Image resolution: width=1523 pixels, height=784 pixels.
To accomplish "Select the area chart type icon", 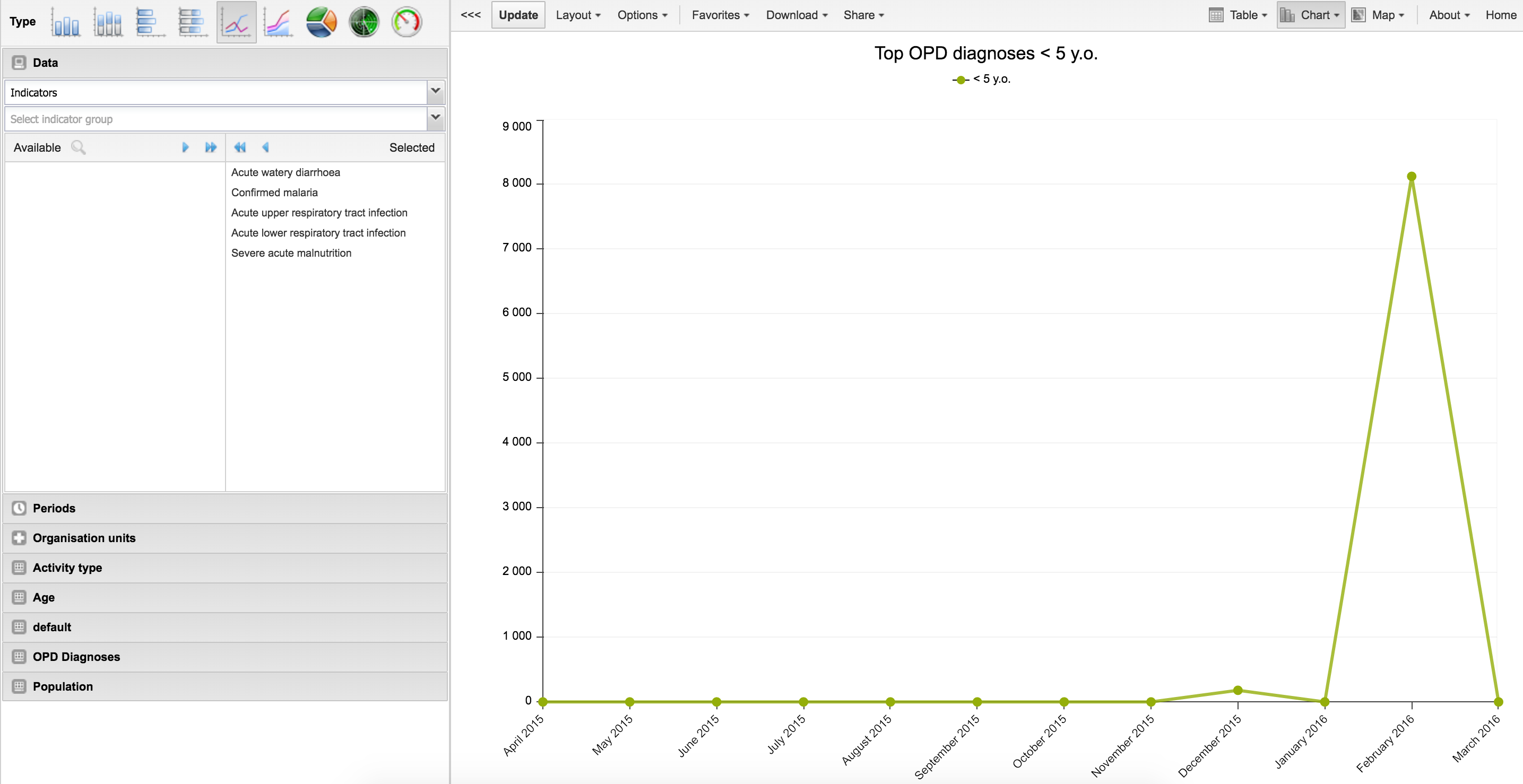I will tap(278, 22).
